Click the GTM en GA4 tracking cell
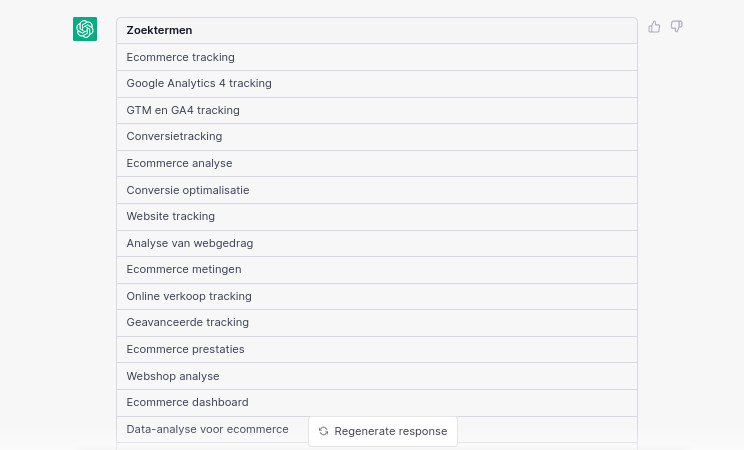744x450 pixels. click(377, 111)
